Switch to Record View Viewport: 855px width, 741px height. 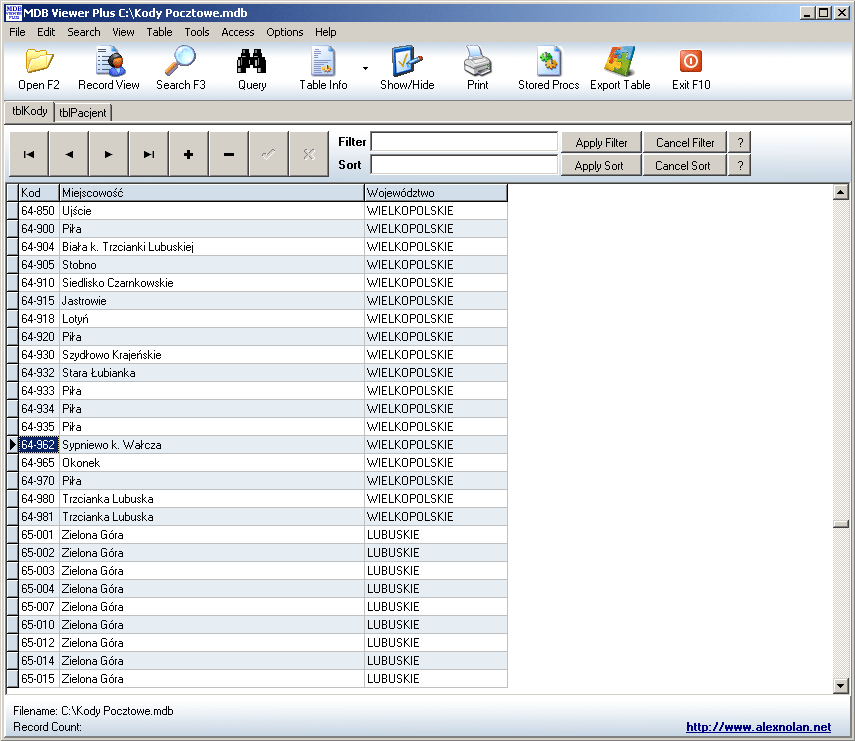(x=108, y=67)
